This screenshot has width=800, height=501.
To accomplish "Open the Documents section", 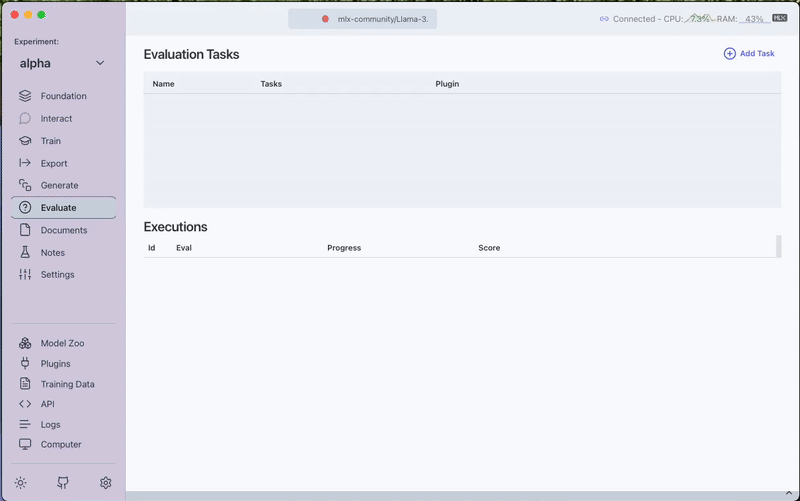I will [63, 230].
